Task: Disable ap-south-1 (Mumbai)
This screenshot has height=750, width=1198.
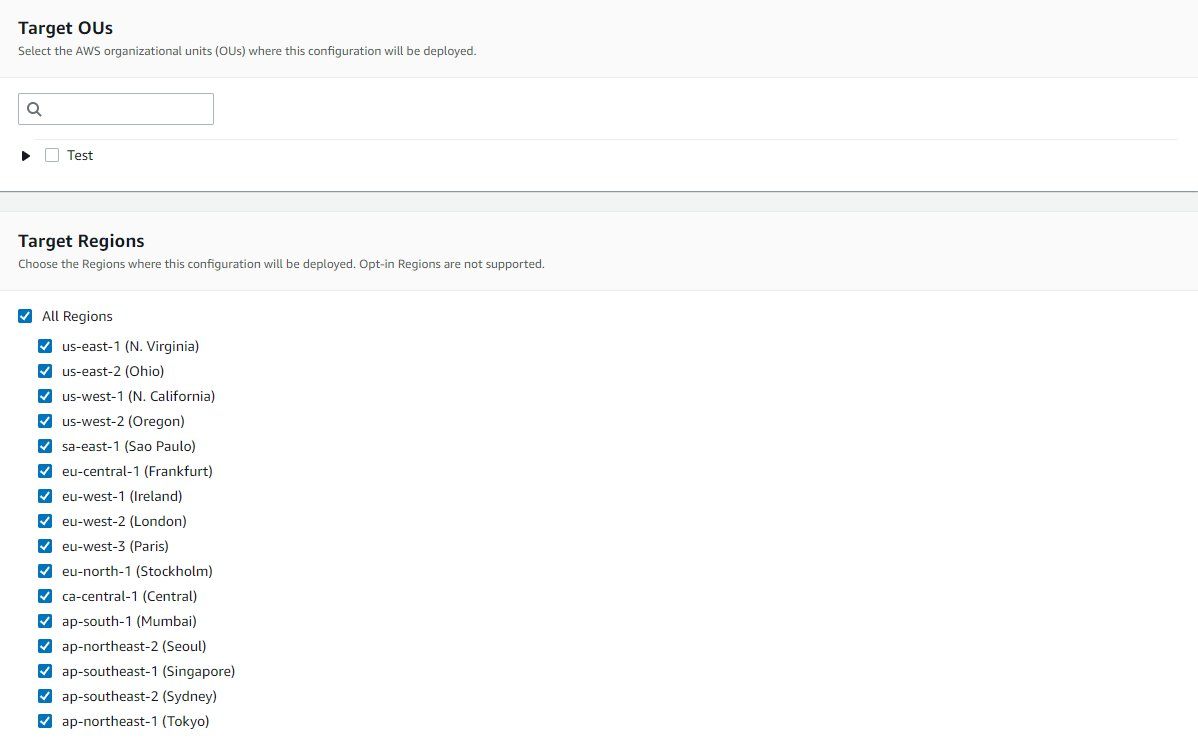Action: click(x=45, y=620)
